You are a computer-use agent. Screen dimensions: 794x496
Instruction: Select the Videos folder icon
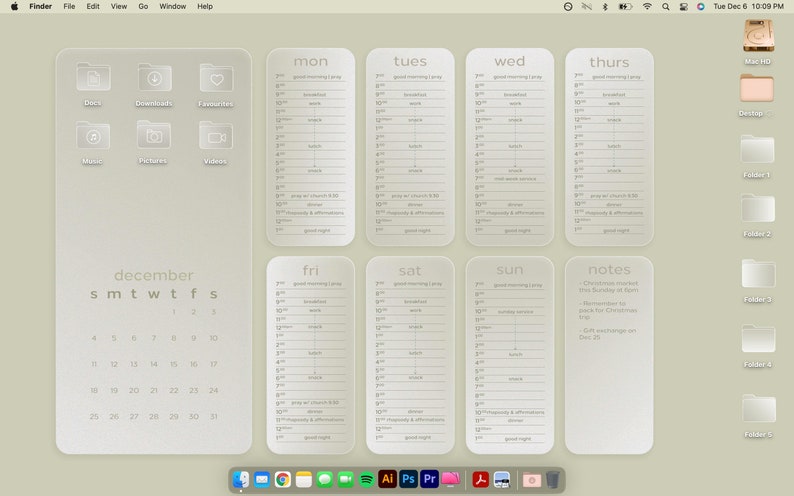point(216,135)
